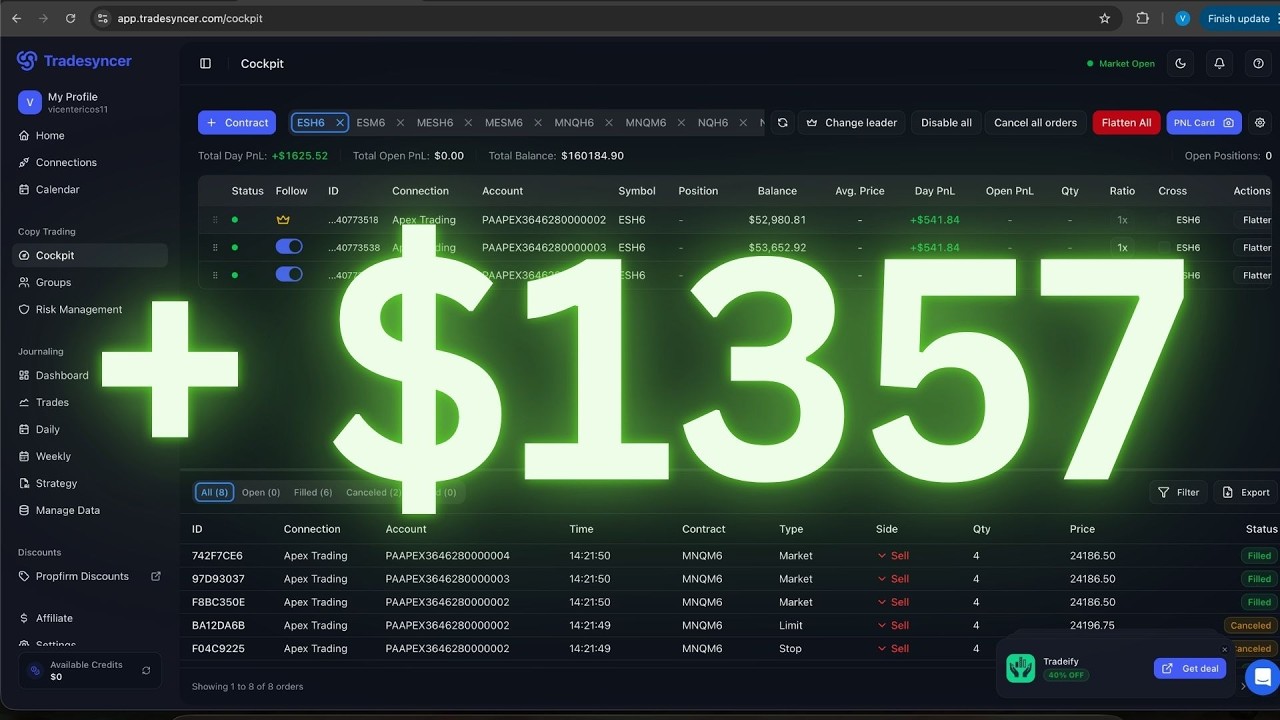
Task: Refresh available credits icon
Action: [146, 671]
